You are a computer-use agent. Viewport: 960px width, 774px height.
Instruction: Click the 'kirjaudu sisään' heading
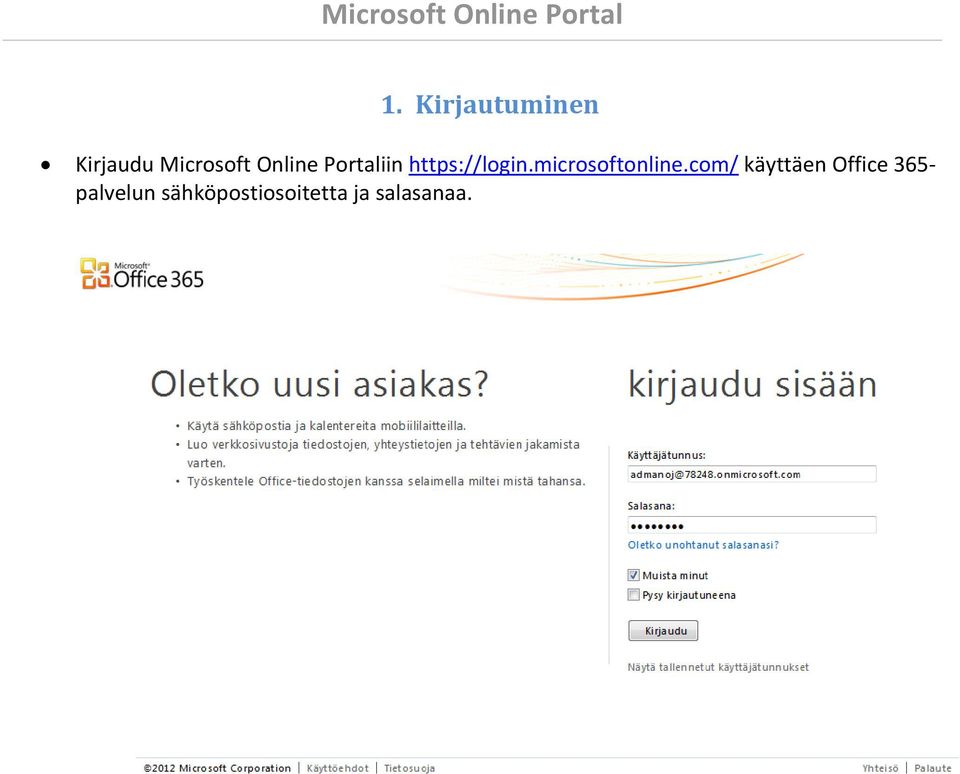(x=752, y=386)
